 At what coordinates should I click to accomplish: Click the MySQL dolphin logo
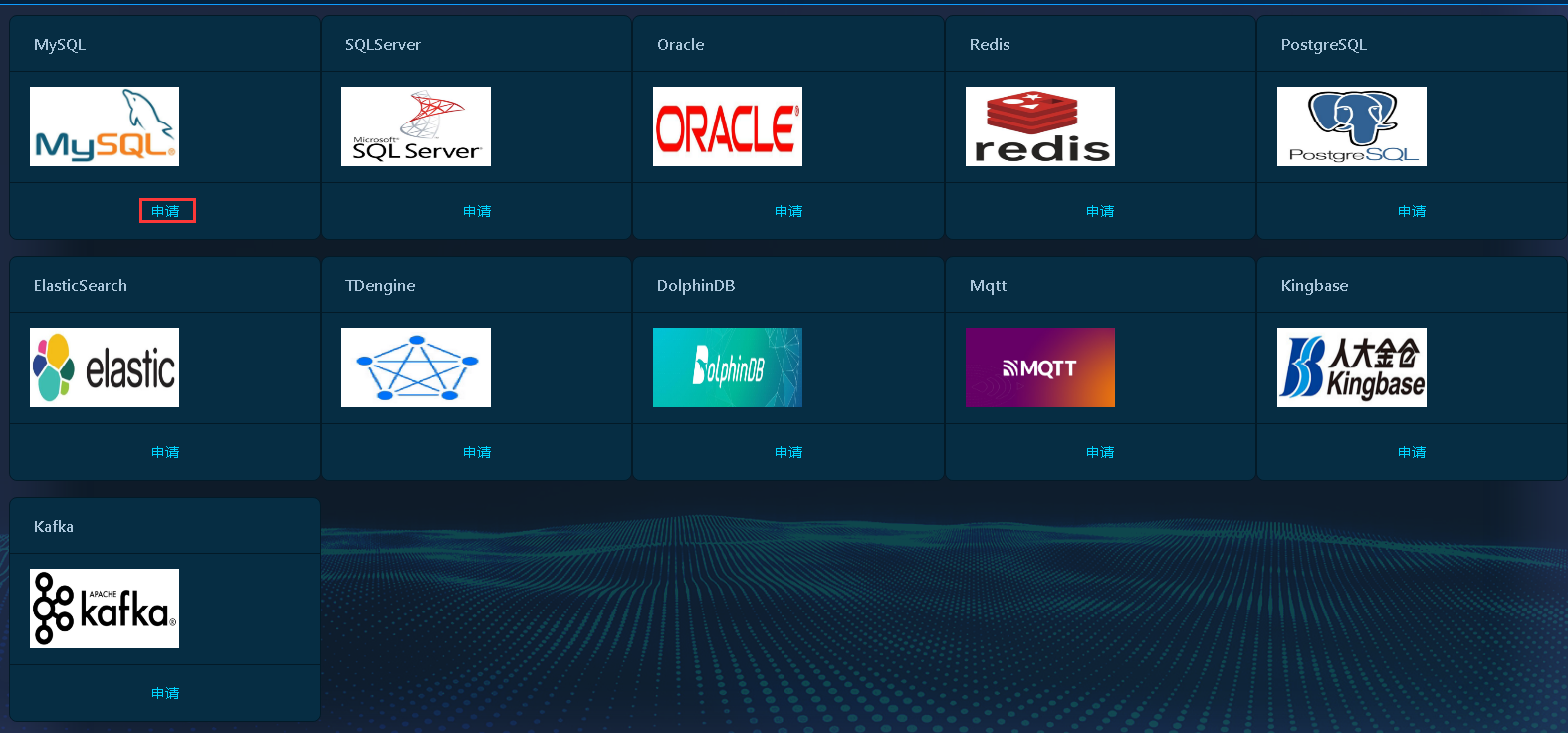(105, 126)
